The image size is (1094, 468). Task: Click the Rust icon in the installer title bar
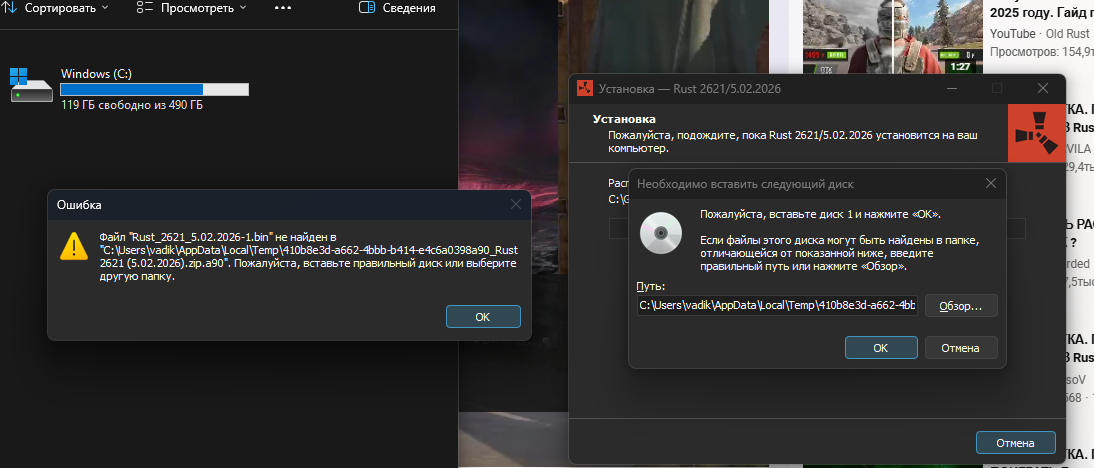coord(585,89)
